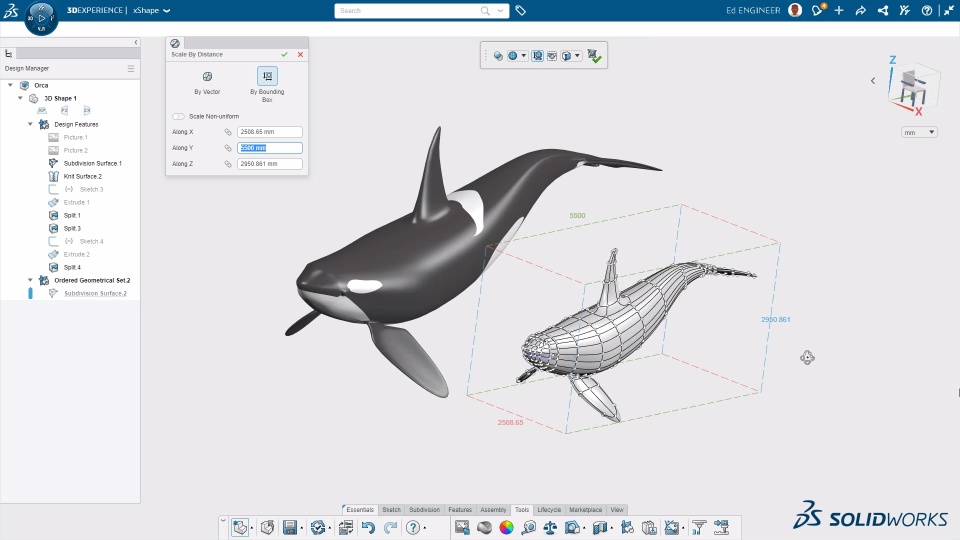Open the cube view dropdown in context toolbar
Image resolution: width=960 pixels, height=540 pixels.
[x=577, y=56]
